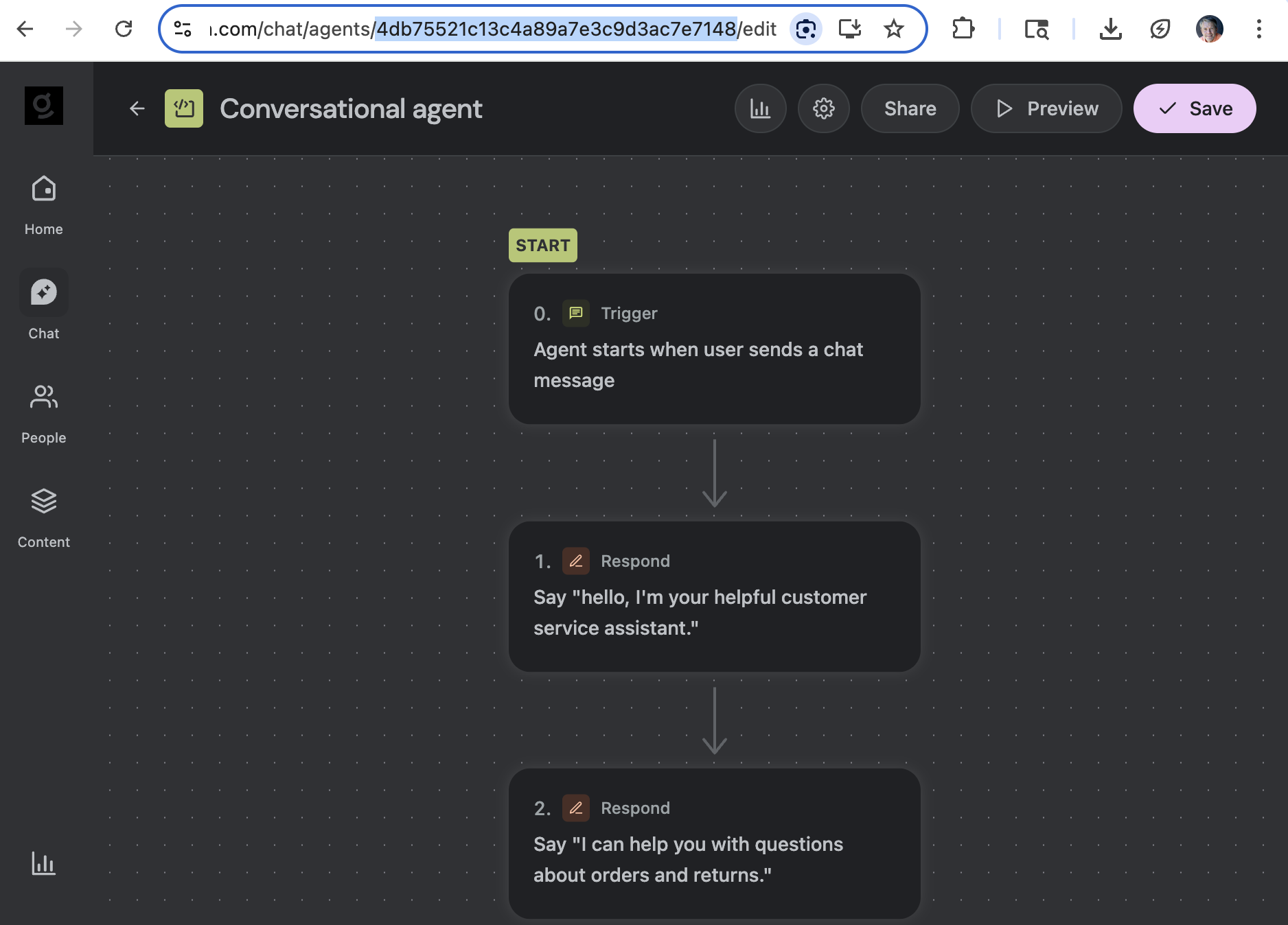Screen dimensions: 1288x925
Task: Click the Trigger step's chat message icon
Action: click(576, 313)
